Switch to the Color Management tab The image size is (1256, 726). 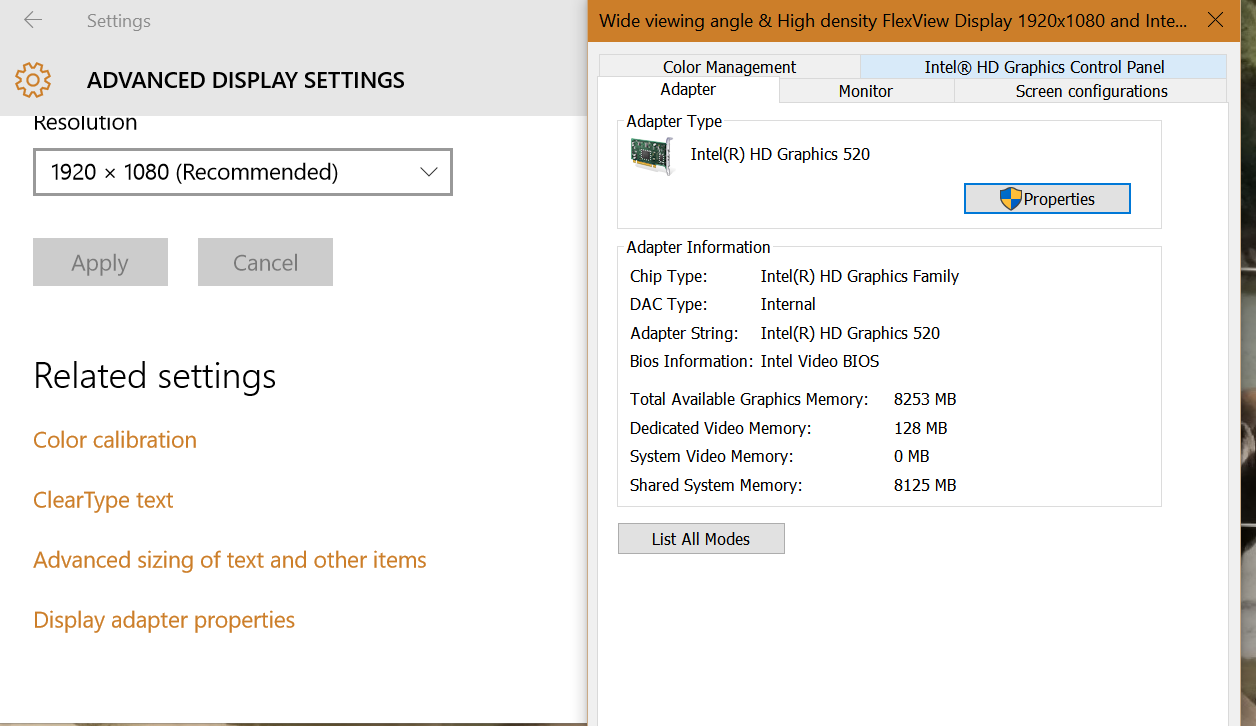coord(729,67)
